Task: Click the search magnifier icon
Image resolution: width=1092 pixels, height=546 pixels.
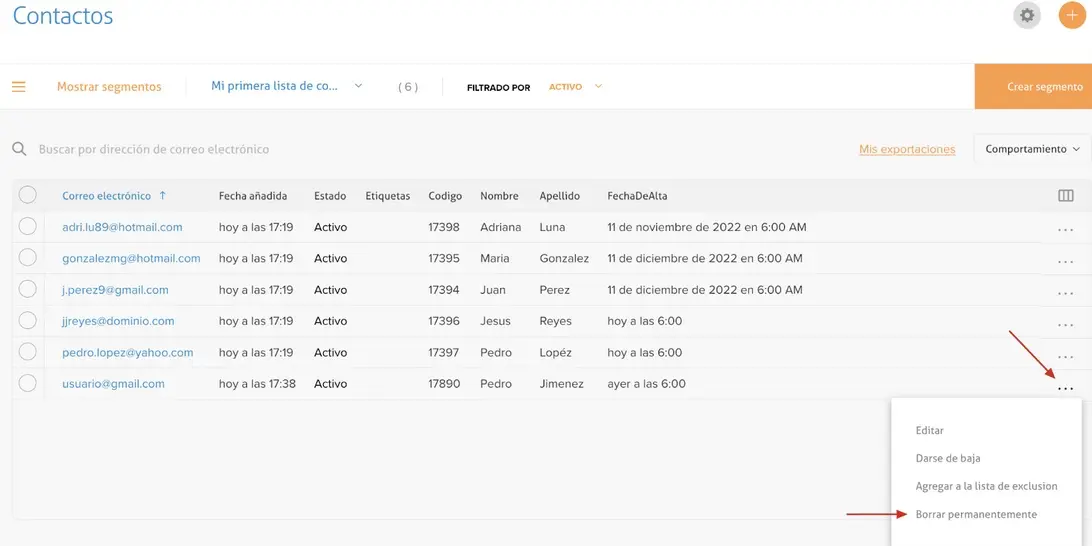Action: pyautogui.click(x=20, y=149)
